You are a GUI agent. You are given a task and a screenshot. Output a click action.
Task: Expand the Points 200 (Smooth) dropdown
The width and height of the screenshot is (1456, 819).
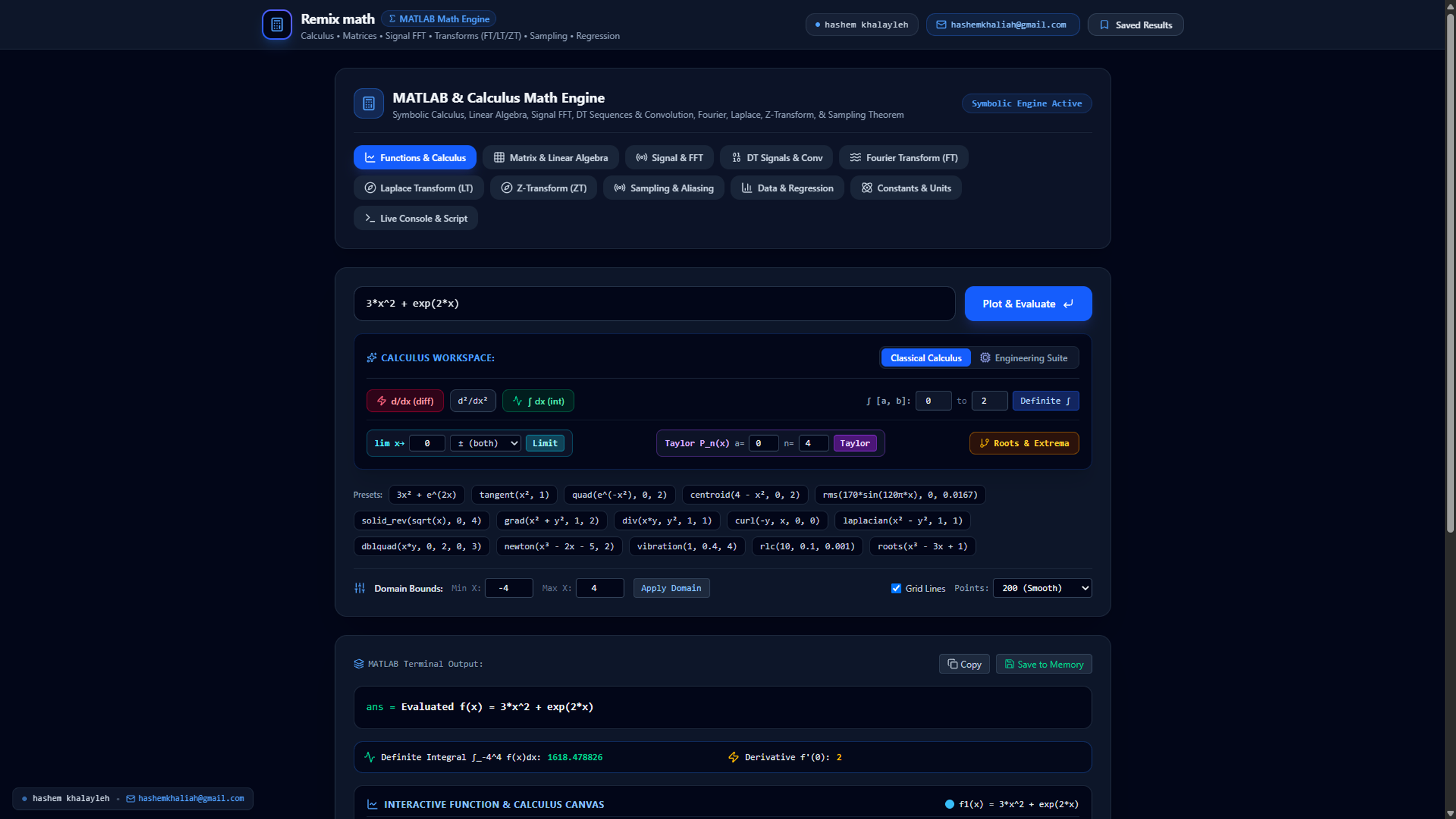pos(1042,588)
